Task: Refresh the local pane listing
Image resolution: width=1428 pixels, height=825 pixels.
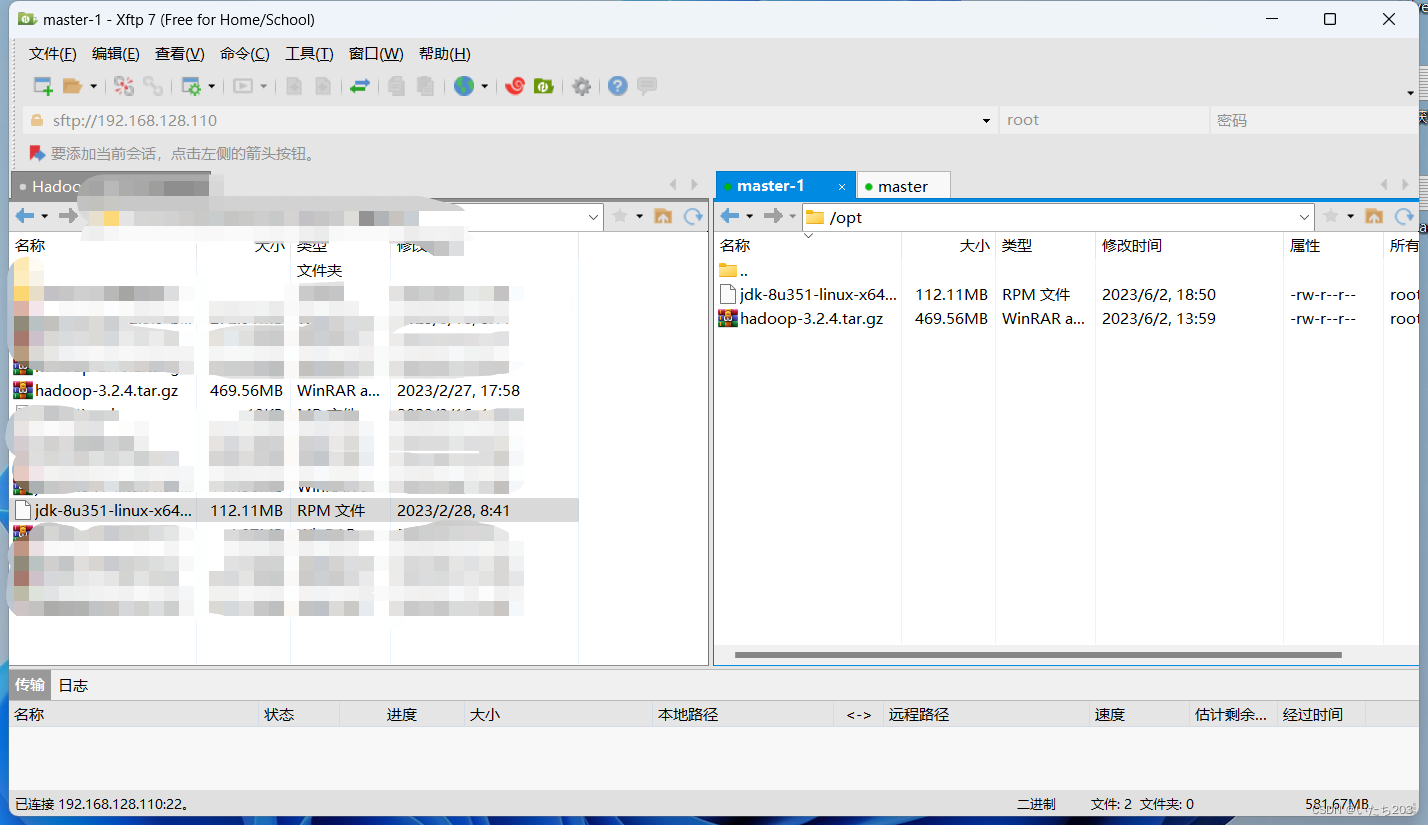Action: tap(693, 216)
